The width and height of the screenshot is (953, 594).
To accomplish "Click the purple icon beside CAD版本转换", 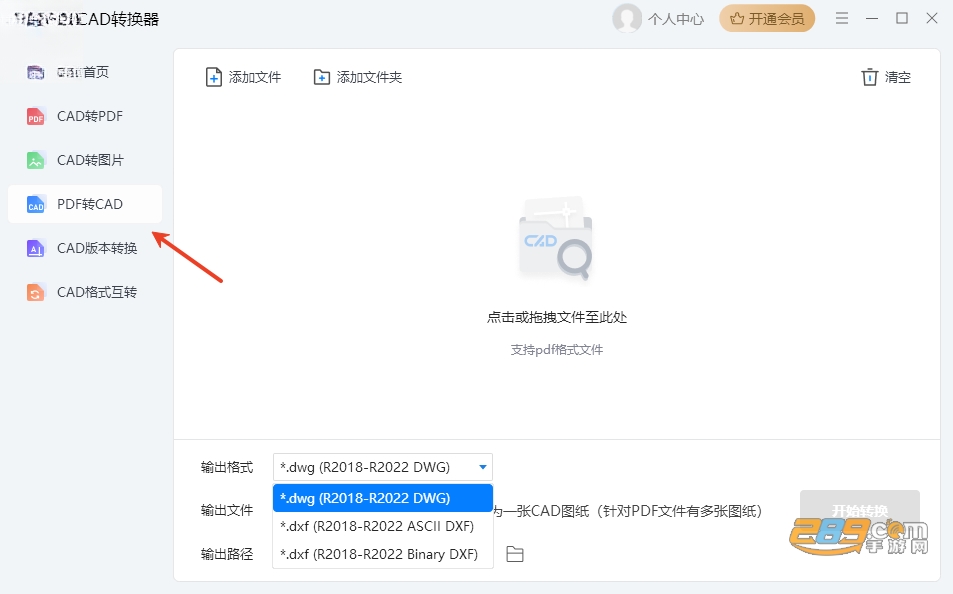I will pos(36,248).
